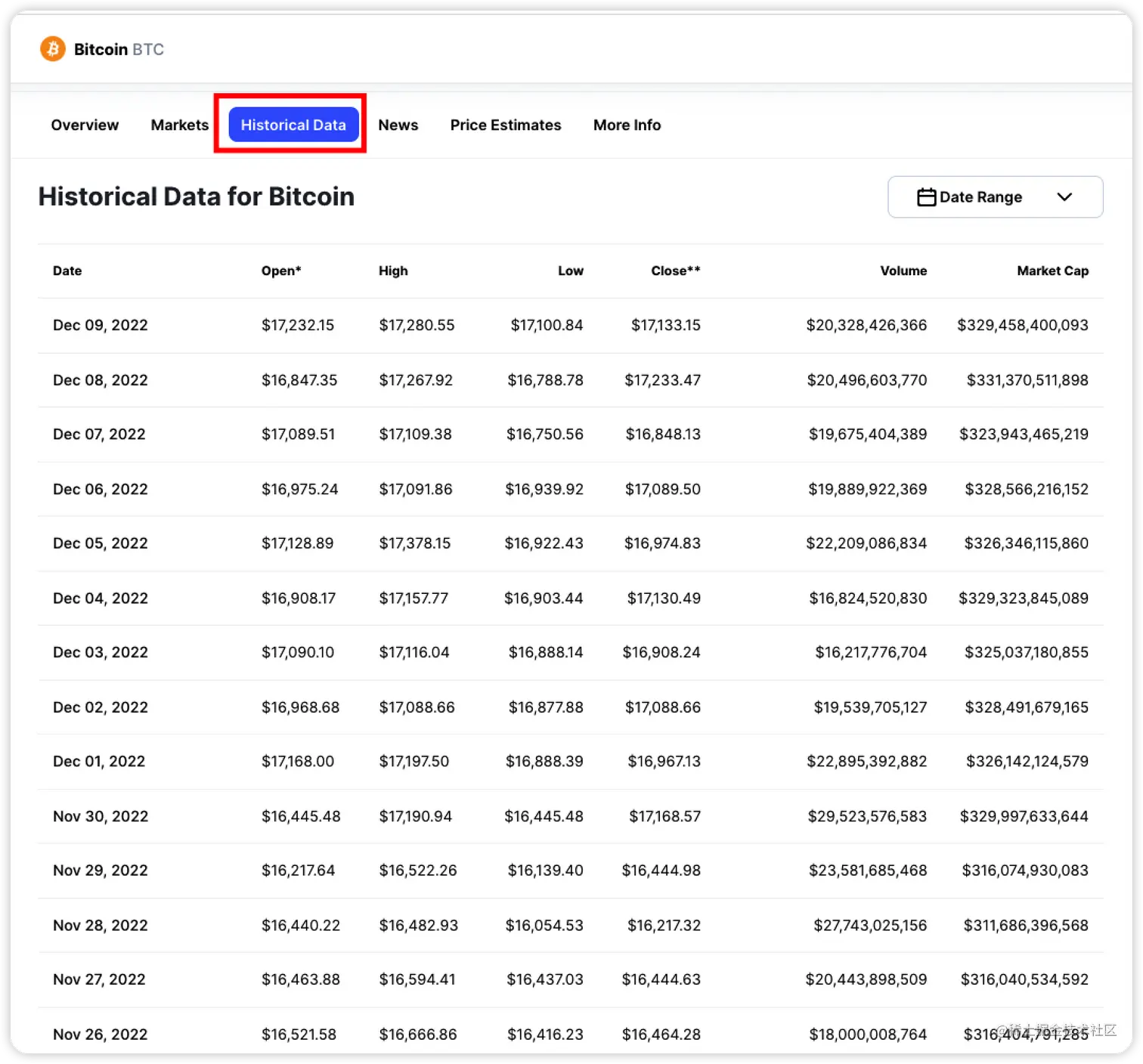Viewport: 1143px width, 1064px height.
Task: Click volume $16,217,776,704
Action: point(871,652)
